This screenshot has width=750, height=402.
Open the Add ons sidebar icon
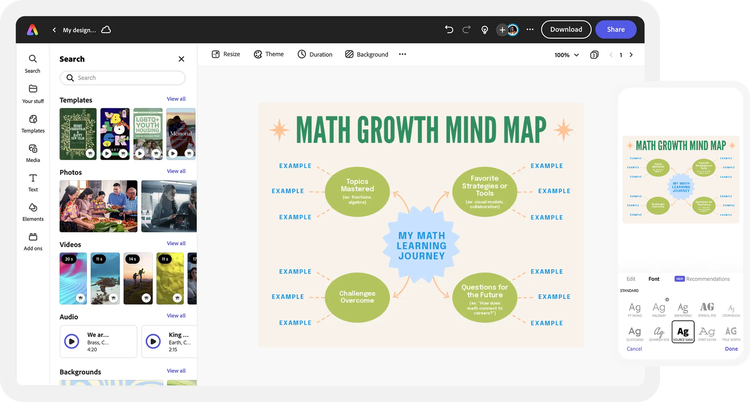[x=33, y=237]
